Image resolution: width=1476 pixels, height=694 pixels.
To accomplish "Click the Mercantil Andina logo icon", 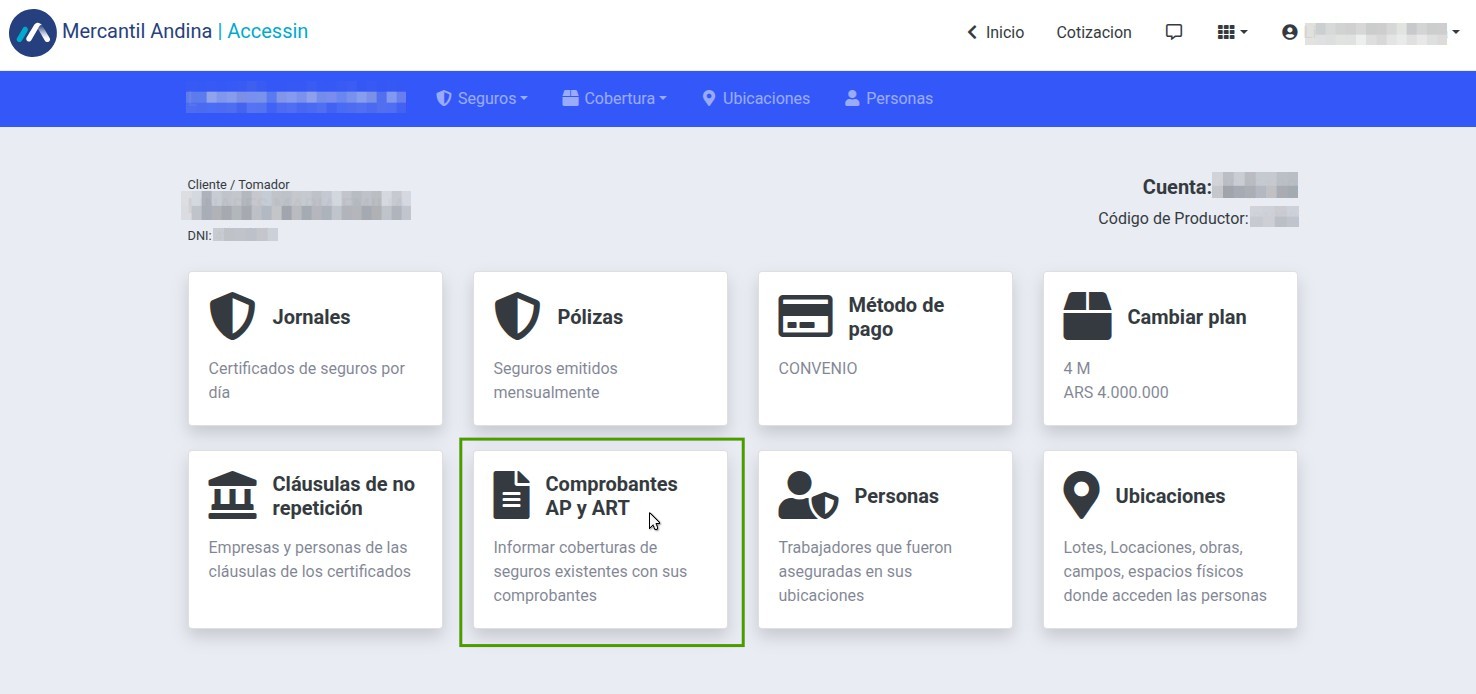I will coord(32,33).
